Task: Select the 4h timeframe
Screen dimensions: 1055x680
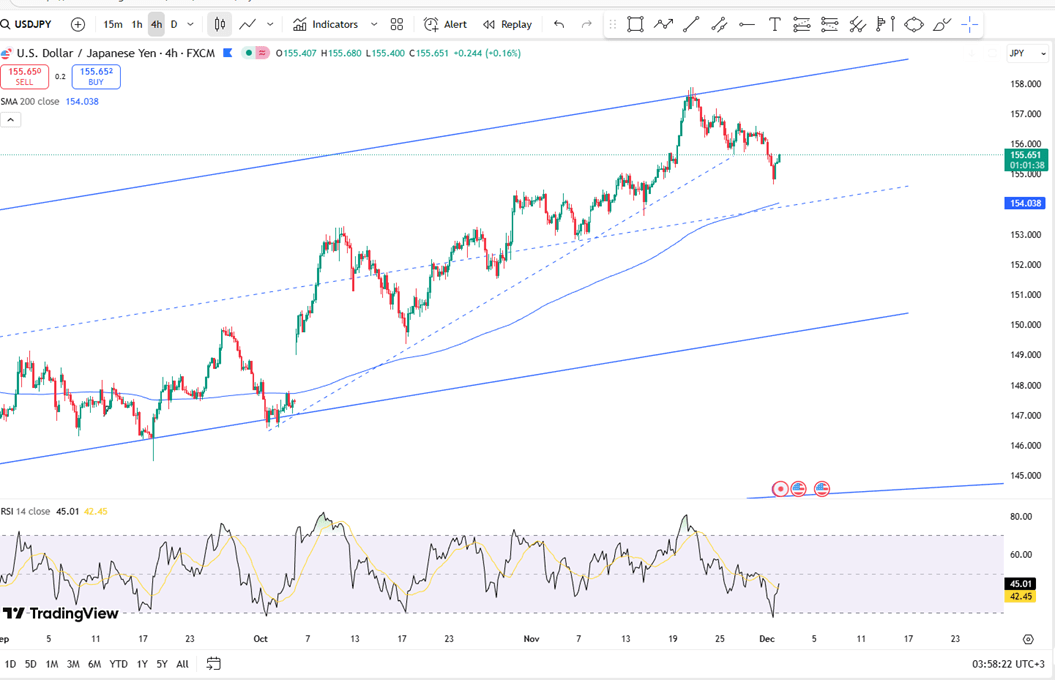Action: (156, 24)
